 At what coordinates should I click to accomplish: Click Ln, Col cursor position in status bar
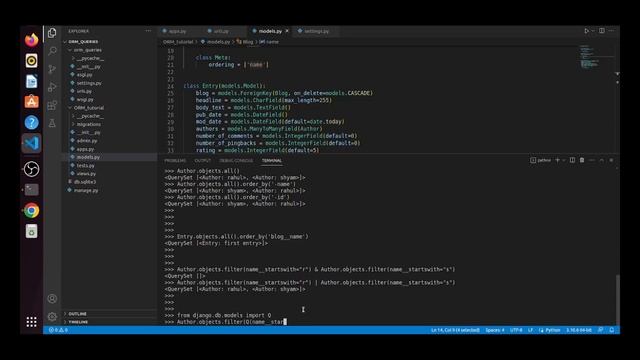click(455, 330)
